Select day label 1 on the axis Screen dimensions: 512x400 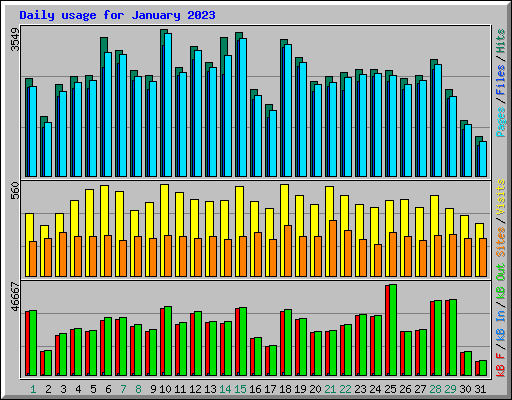(33, 389)
